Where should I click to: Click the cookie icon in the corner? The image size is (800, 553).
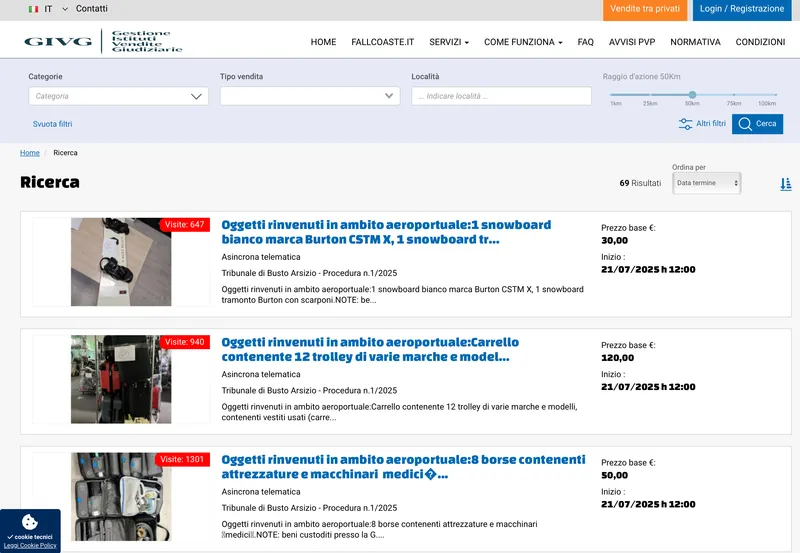[x=30, y=522]
